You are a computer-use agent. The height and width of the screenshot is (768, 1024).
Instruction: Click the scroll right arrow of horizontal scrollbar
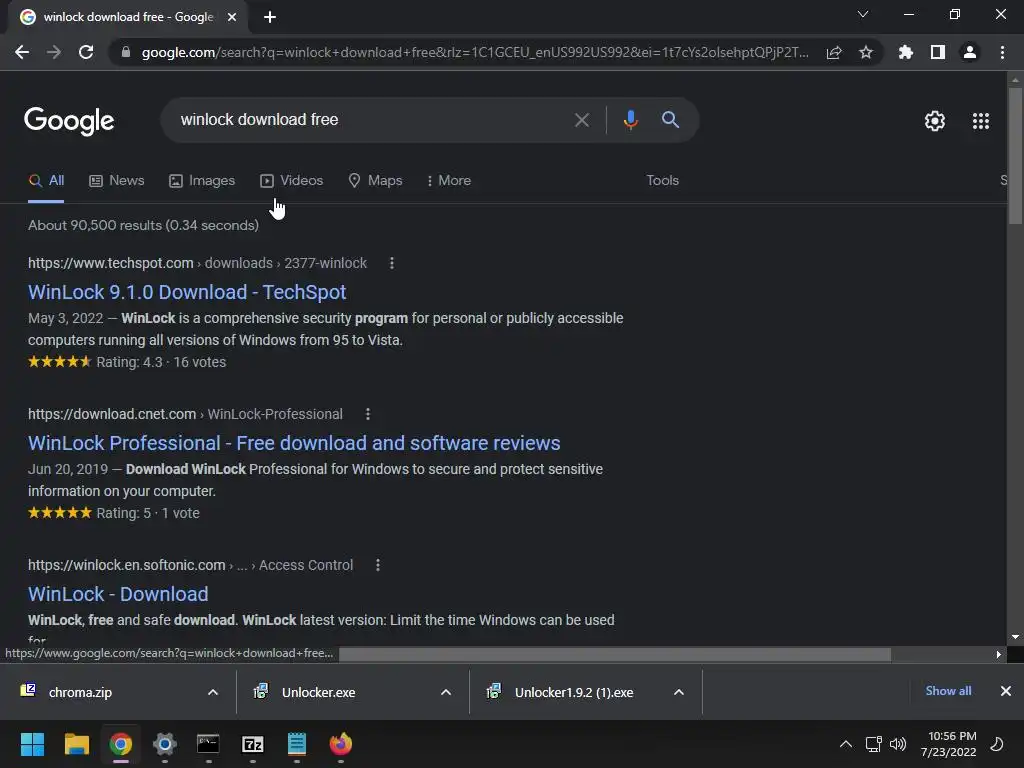tap(999, 654)
